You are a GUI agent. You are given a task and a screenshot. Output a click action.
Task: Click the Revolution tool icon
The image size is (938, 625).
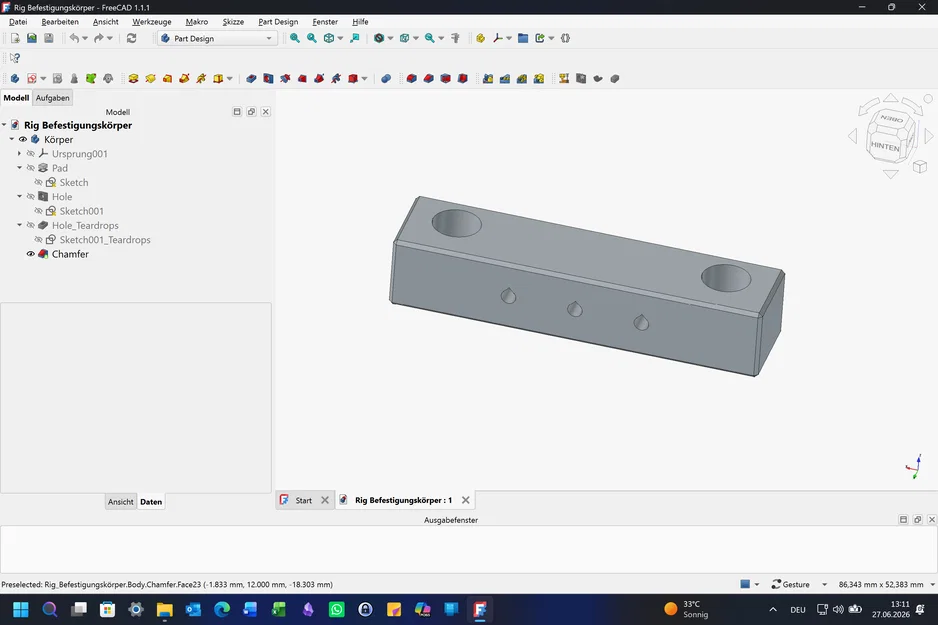150,78
